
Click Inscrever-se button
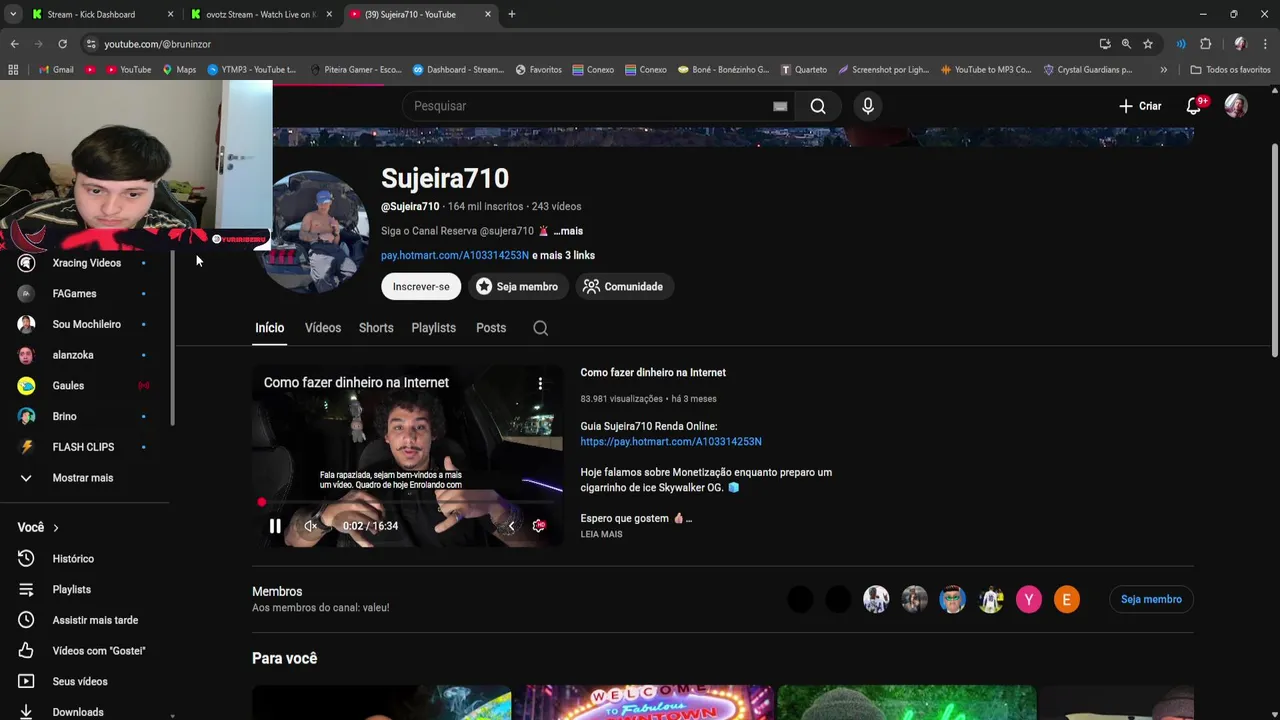[421, 287]
